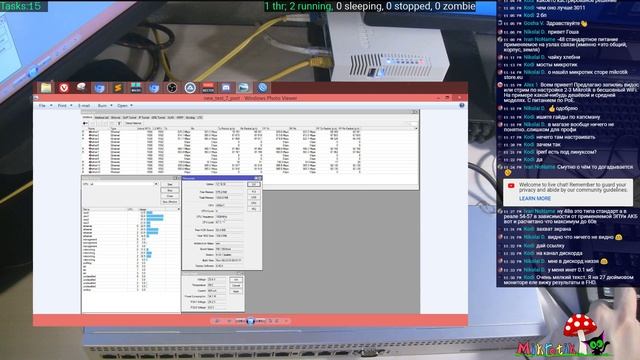Open the File menu in Photo Viewer
Viewport: 640px width, 360px height.
[42, 106]
